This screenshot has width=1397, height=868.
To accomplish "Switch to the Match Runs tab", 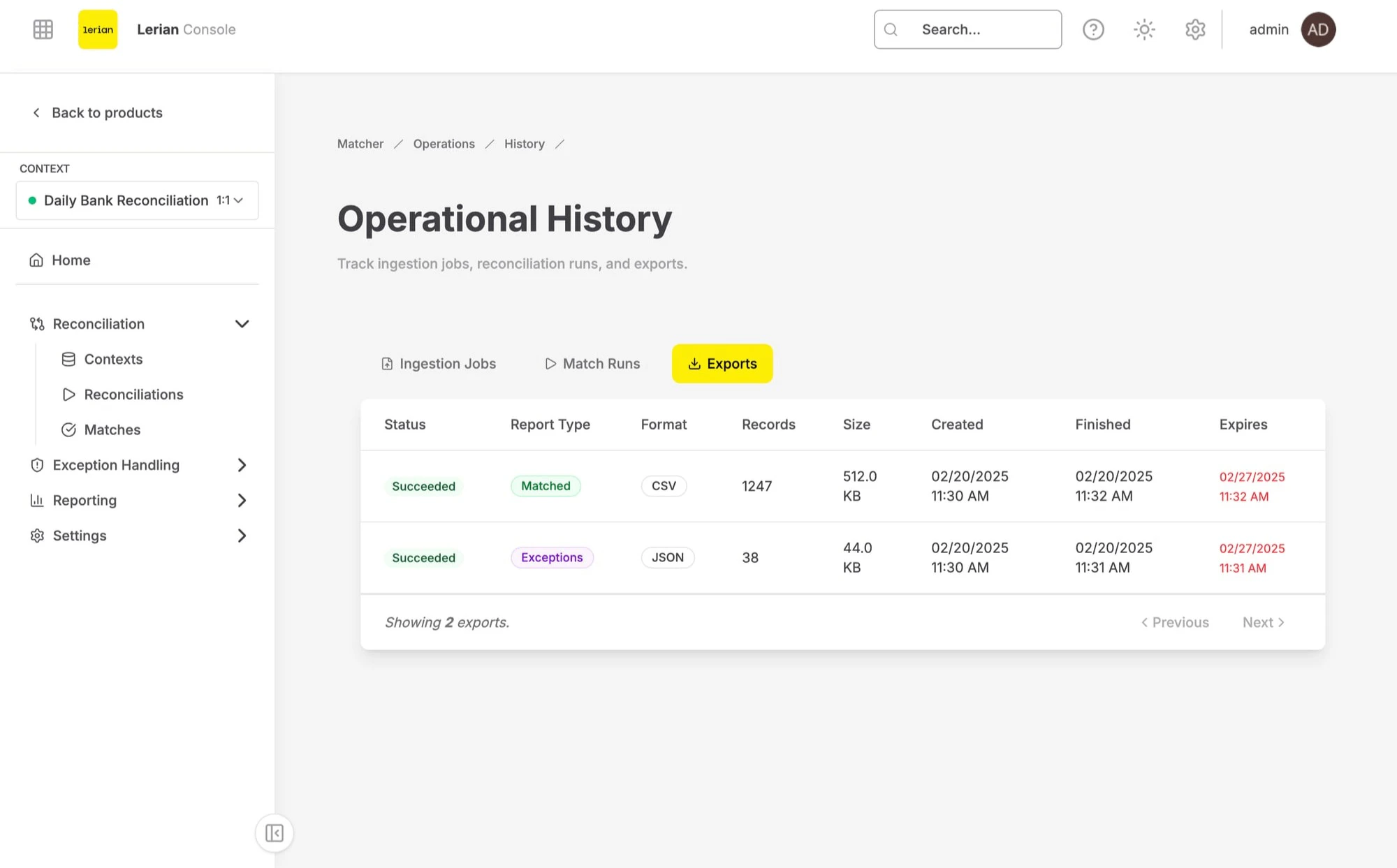I will (x=592, y=364).
